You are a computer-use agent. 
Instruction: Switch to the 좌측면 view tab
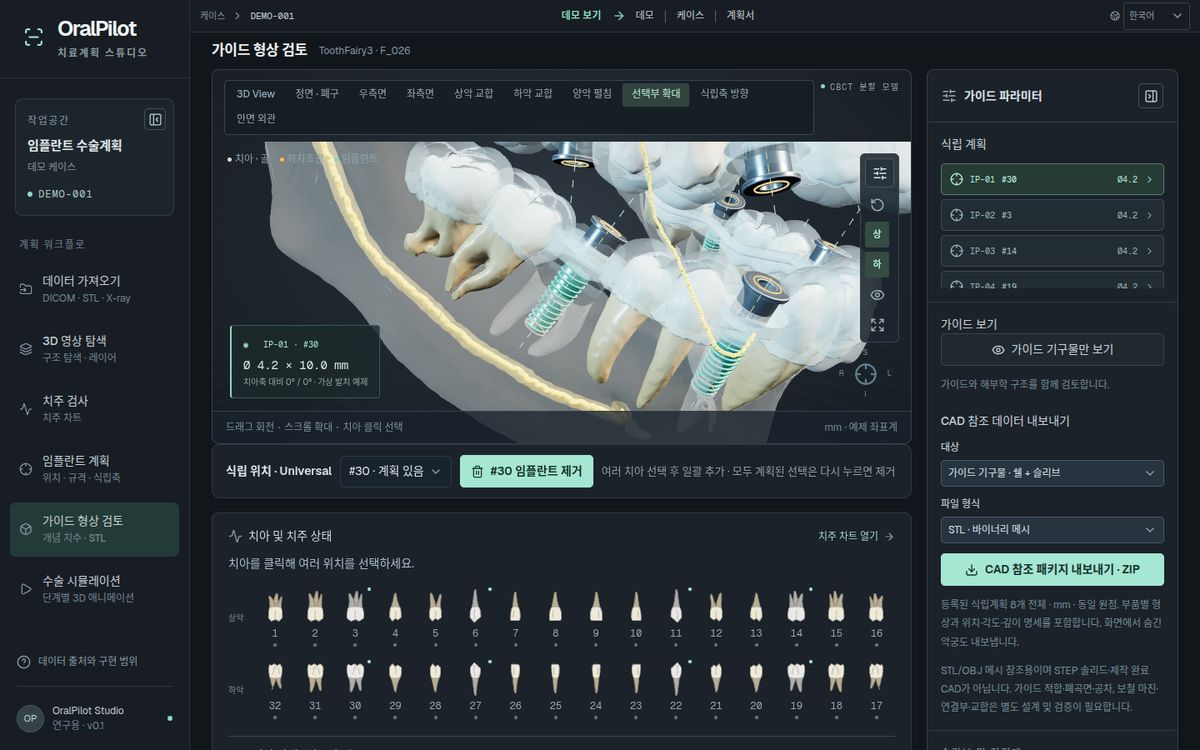(420, 94)
